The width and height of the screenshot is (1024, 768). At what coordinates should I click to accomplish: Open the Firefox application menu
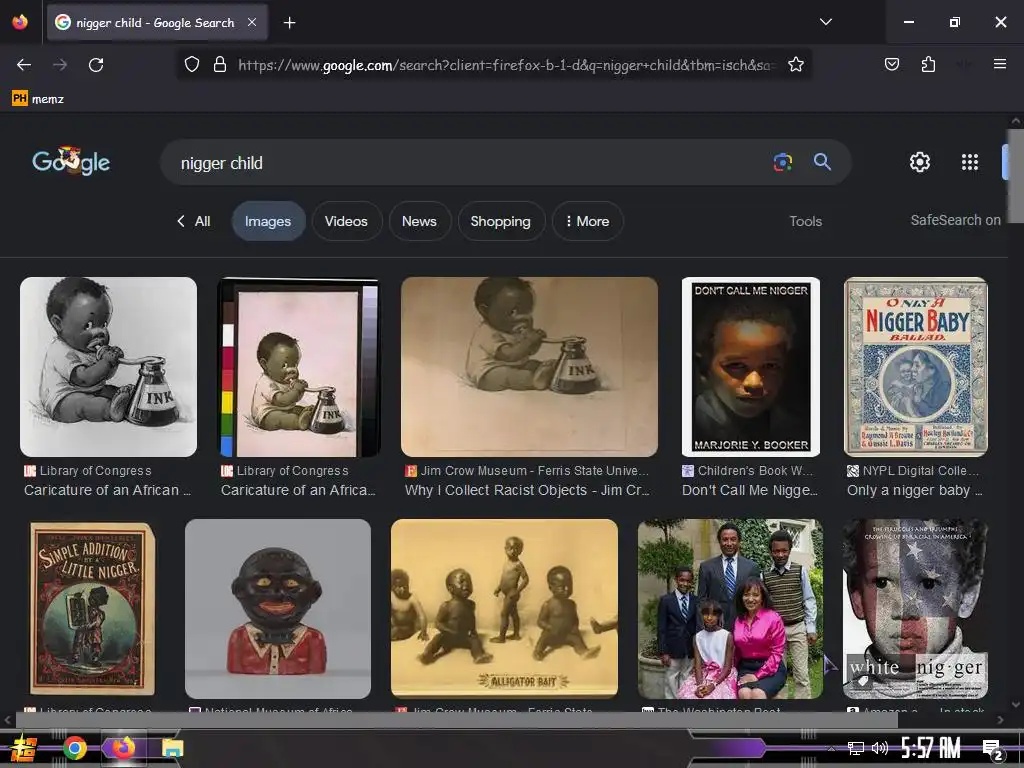pos(999,64)
